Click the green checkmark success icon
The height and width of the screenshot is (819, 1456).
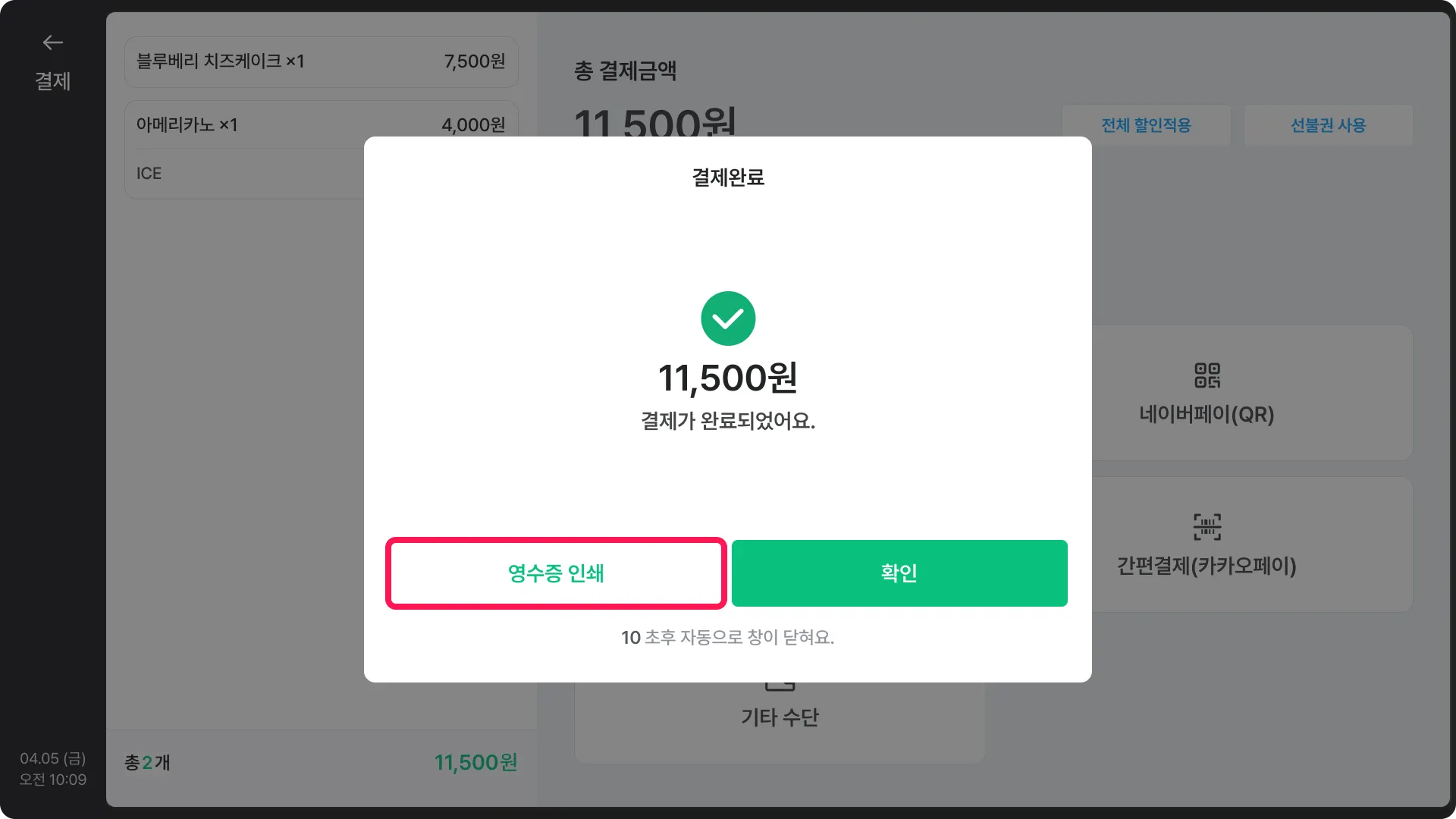(728, 318)
